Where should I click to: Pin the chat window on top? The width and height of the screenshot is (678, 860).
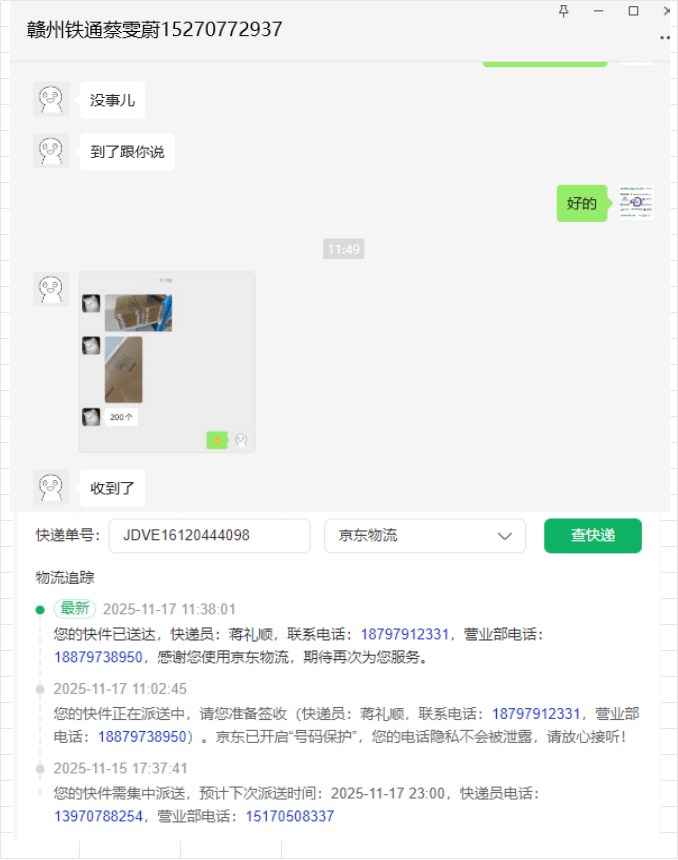(563, 11)
